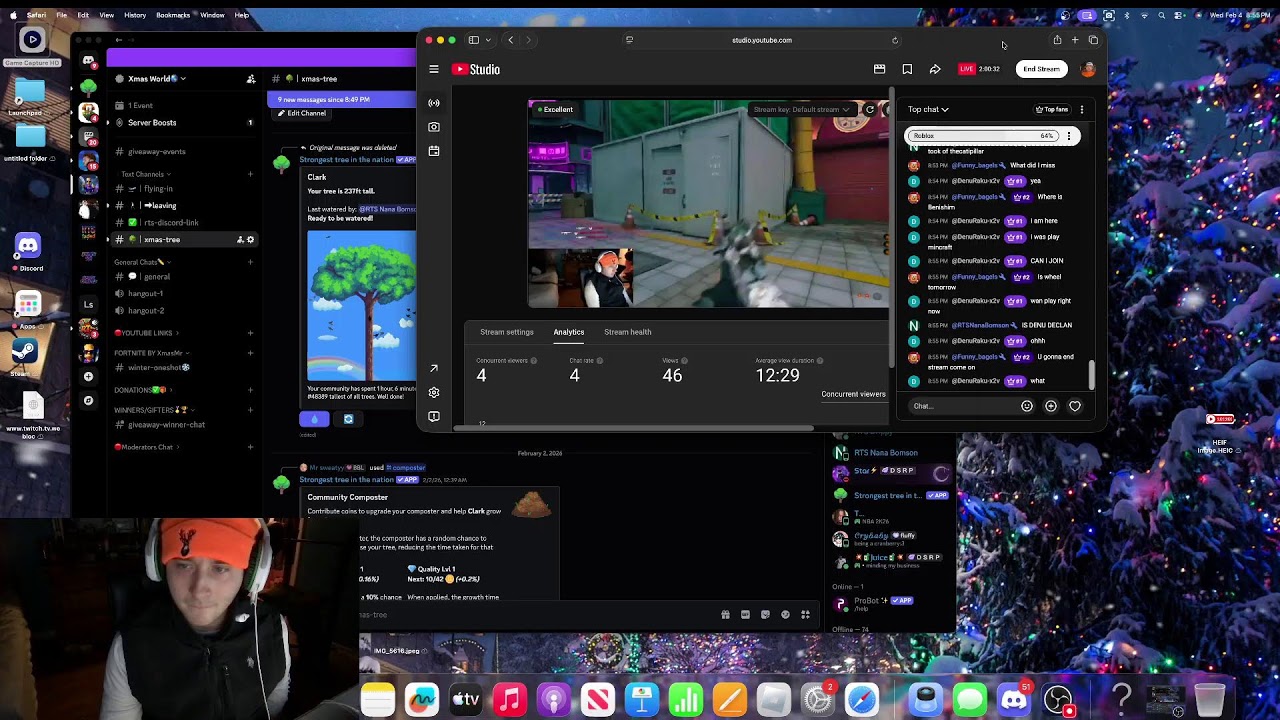
Task: Open the giveaway-events channel in Discord
Action: [x=156, y=152]
